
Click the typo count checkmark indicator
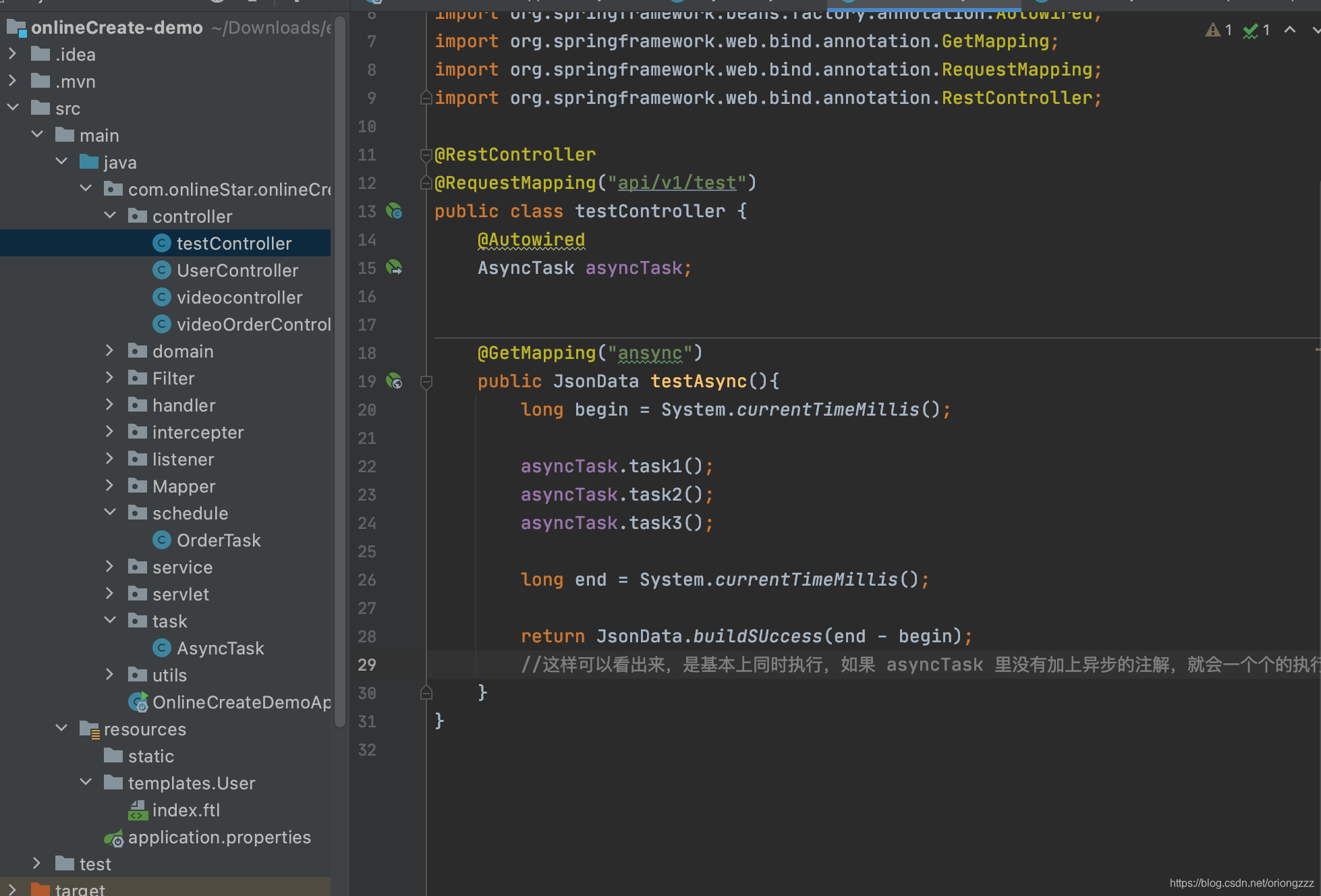pyautogui.click(x=1257, y=30)
